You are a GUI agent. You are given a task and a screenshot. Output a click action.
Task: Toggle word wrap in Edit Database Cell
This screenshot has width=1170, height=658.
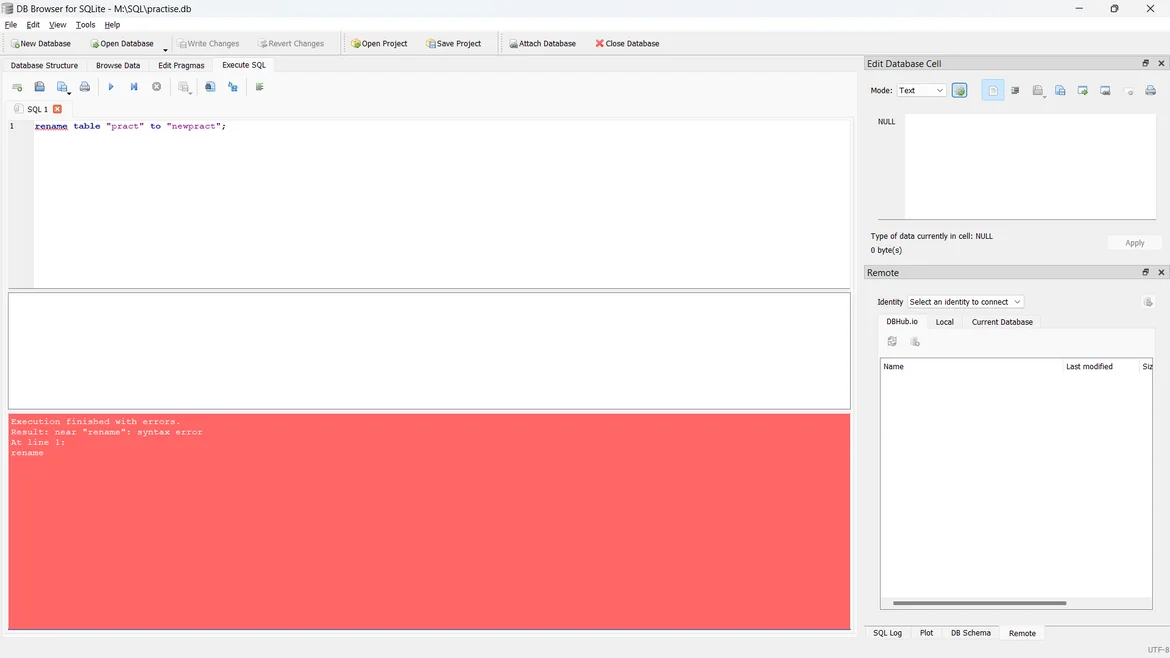click(x=1015, y=91)
